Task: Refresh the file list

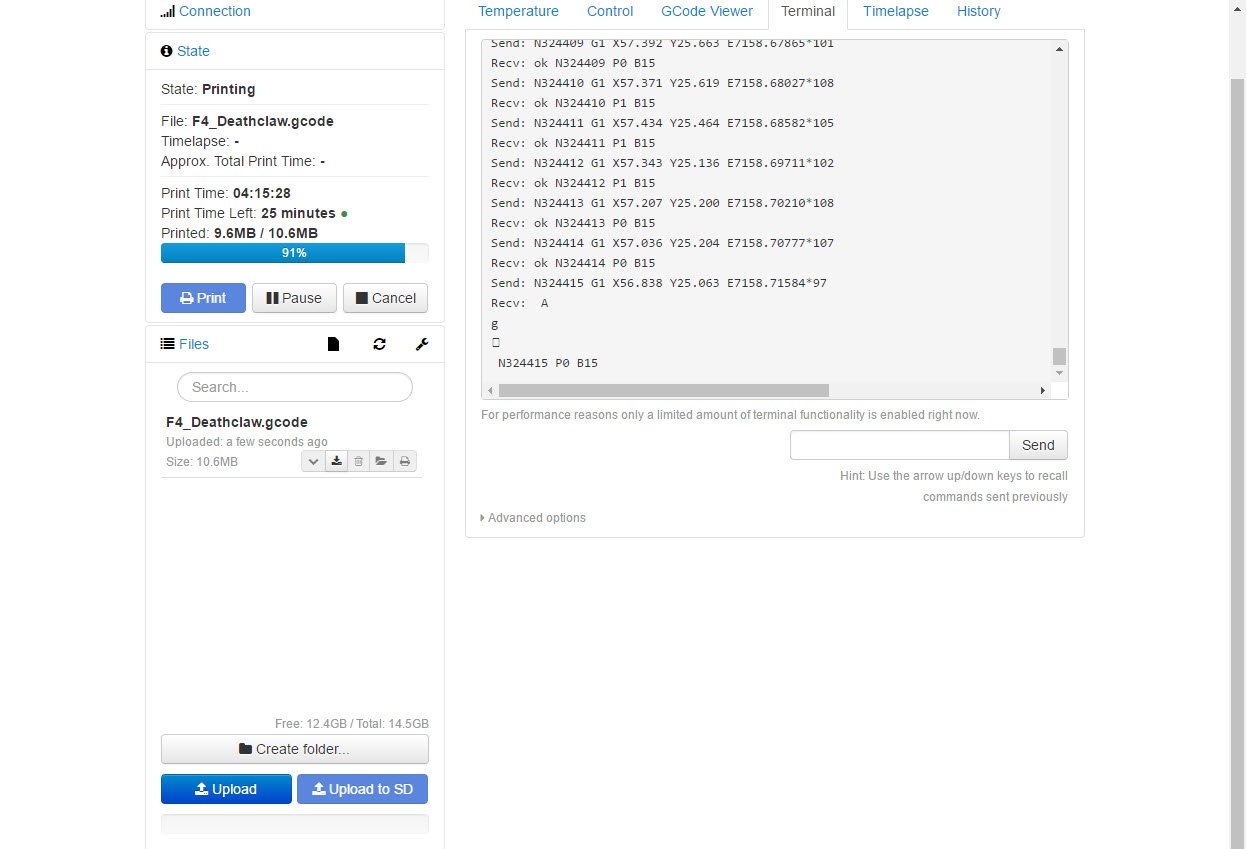Action: 379,344
